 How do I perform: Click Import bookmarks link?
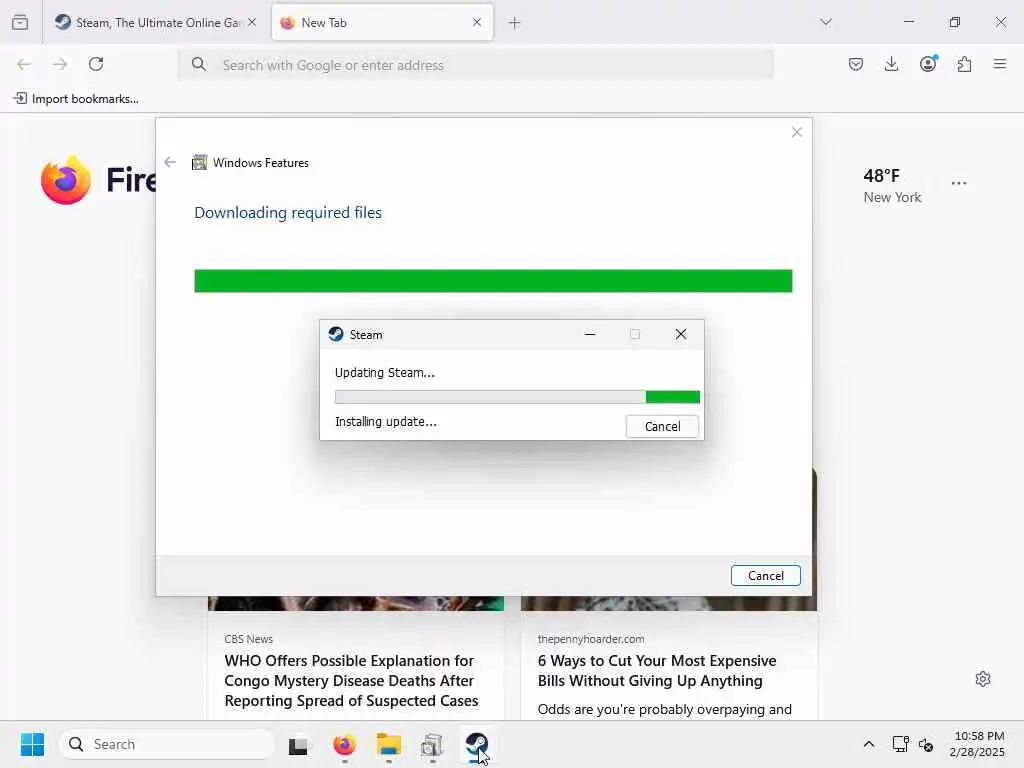pos(76,99)
